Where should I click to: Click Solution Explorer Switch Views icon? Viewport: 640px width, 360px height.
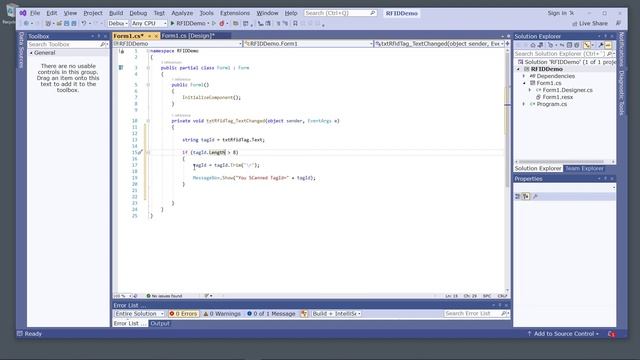[x=540, y=45]
